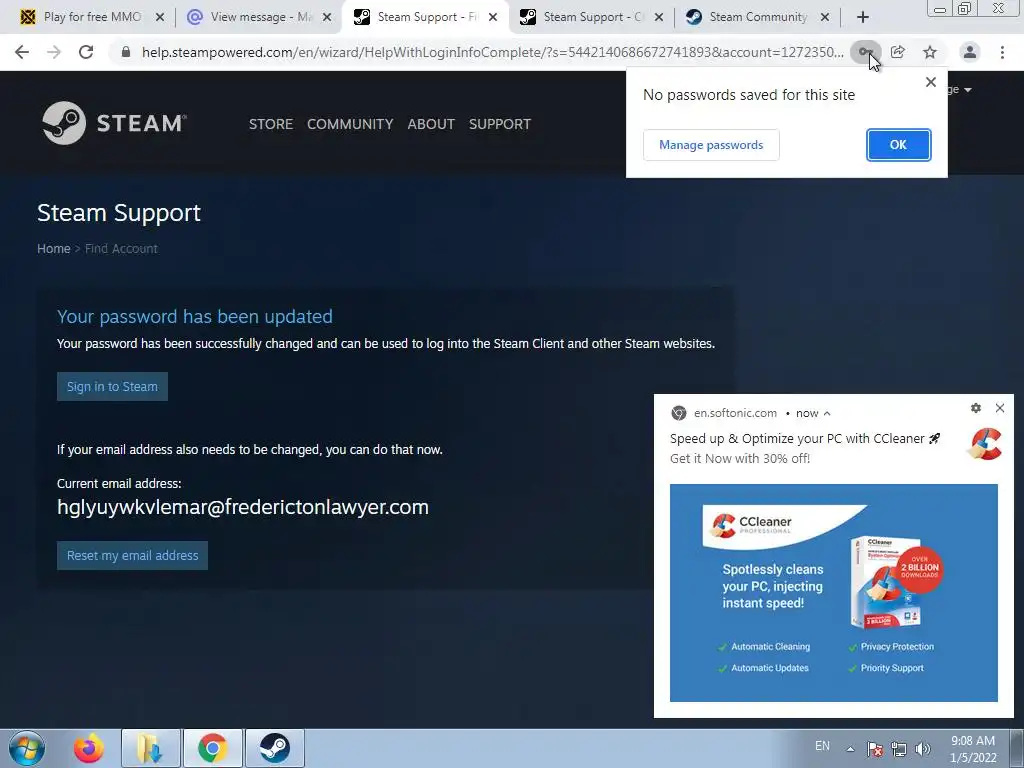Show hidden system tray icons
Screen dimensions: 1024x768
point(850,749)
